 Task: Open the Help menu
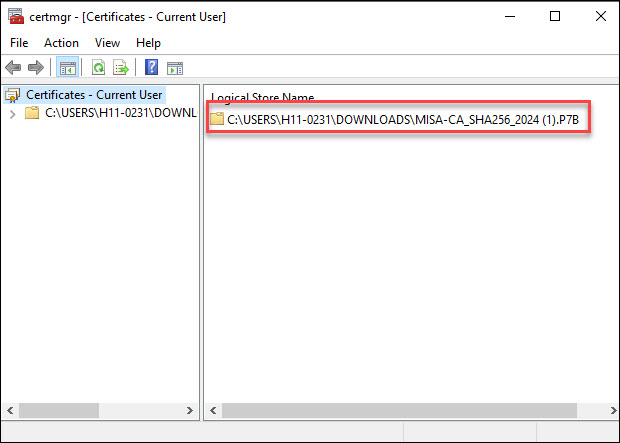point(148,43)
